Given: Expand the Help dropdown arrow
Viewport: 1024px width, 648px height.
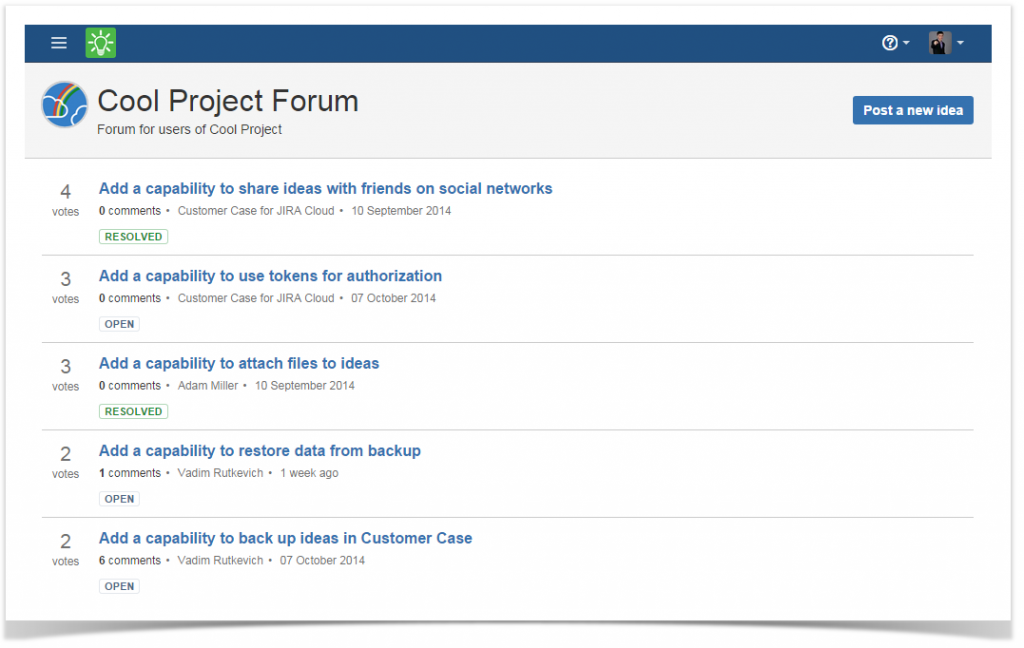Looking at the screenshot, I should click(x=905, y=42).
